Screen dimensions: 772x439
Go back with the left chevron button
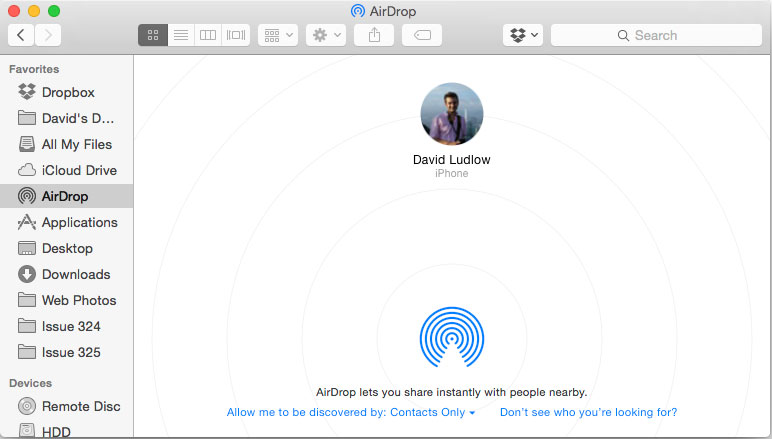pos(21,35)
